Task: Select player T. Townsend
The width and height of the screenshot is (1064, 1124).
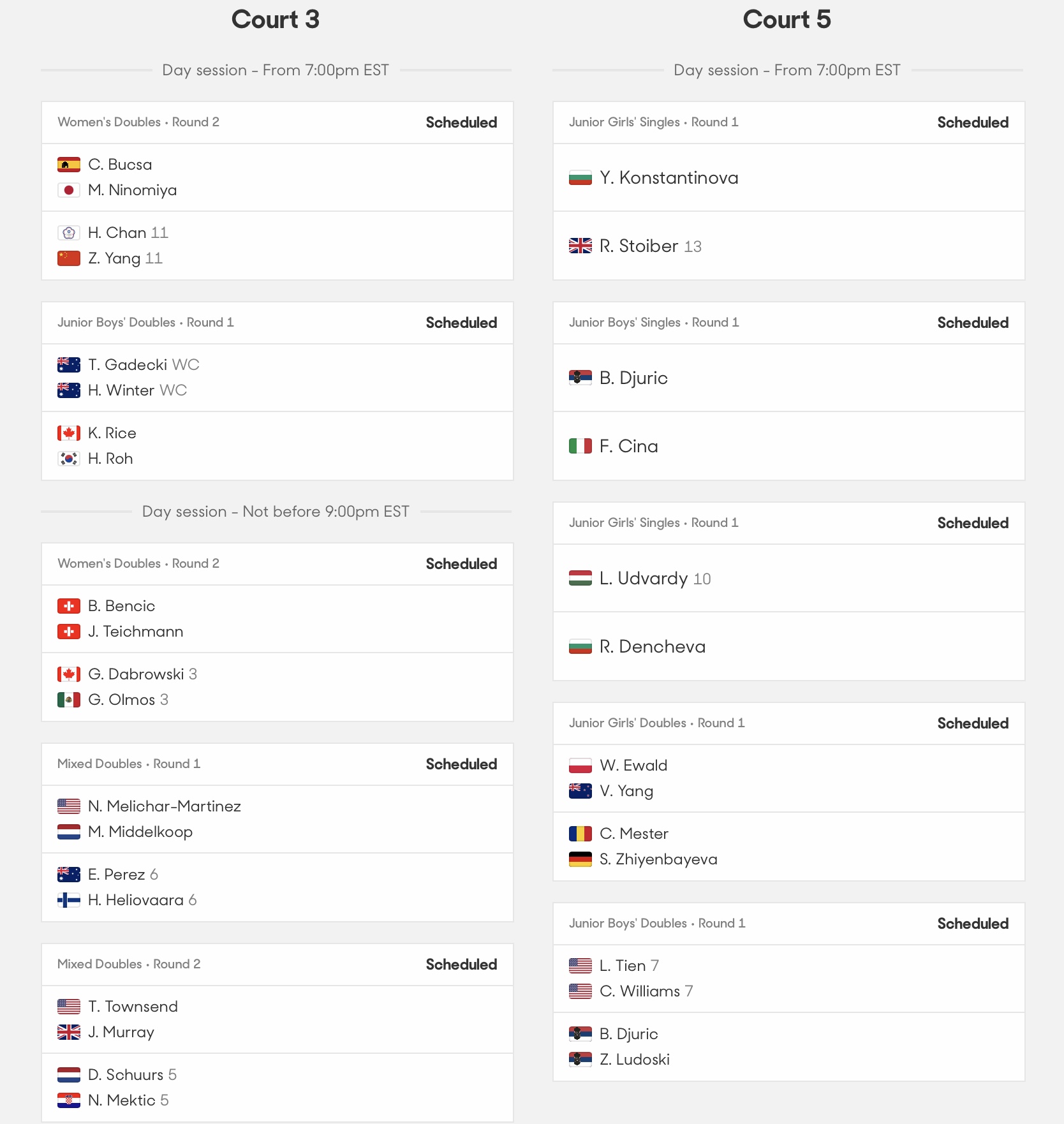Action: 133,1007
